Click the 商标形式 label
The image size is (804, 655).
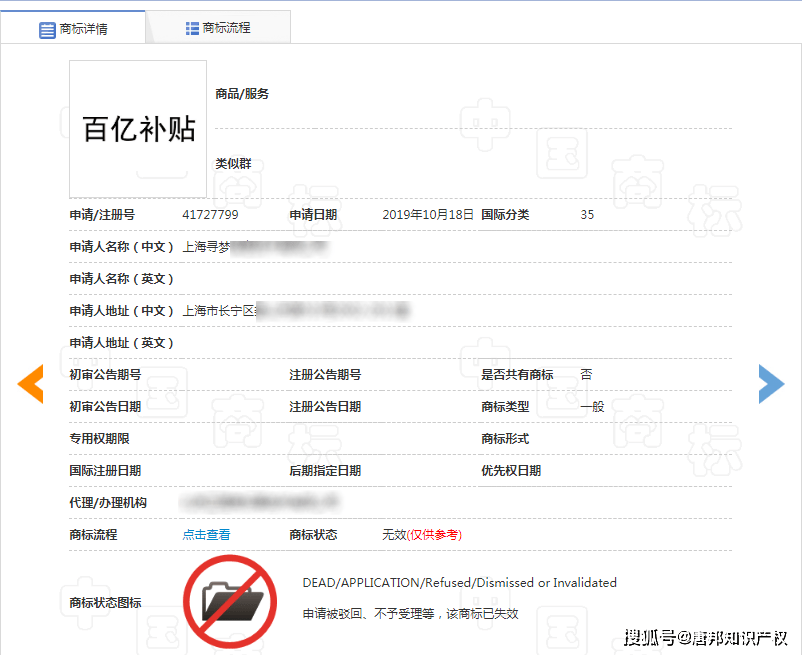[x=505, y=439]
